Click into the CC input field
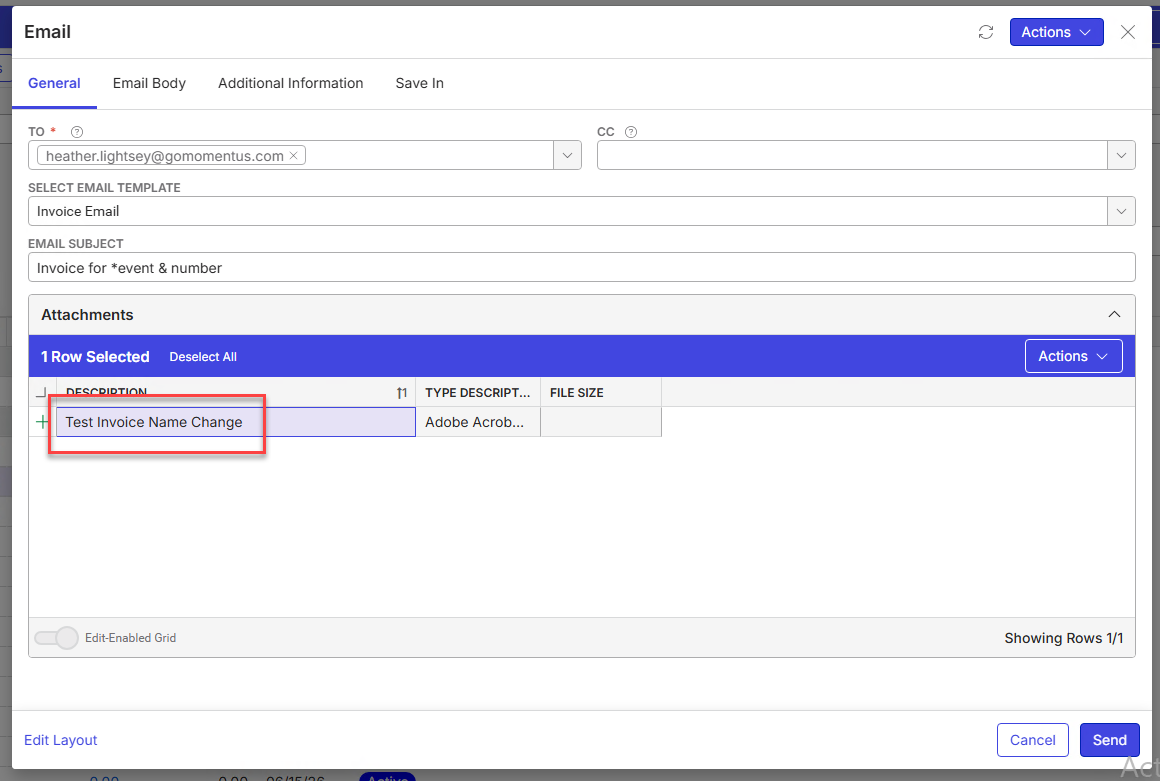Screen dimensions: 1160x781 click(852, 155)
